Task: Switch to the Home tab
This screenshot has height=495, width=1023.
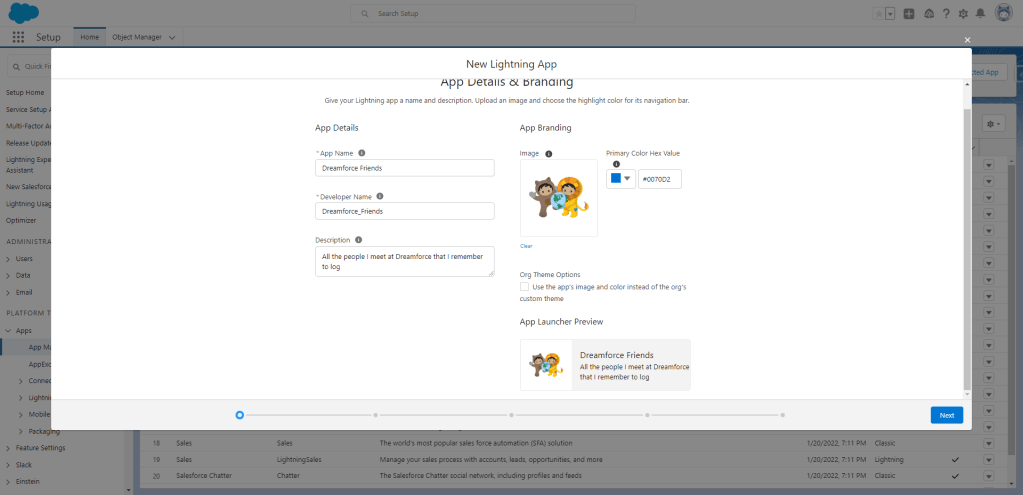Action: click(x=90, y=37)
